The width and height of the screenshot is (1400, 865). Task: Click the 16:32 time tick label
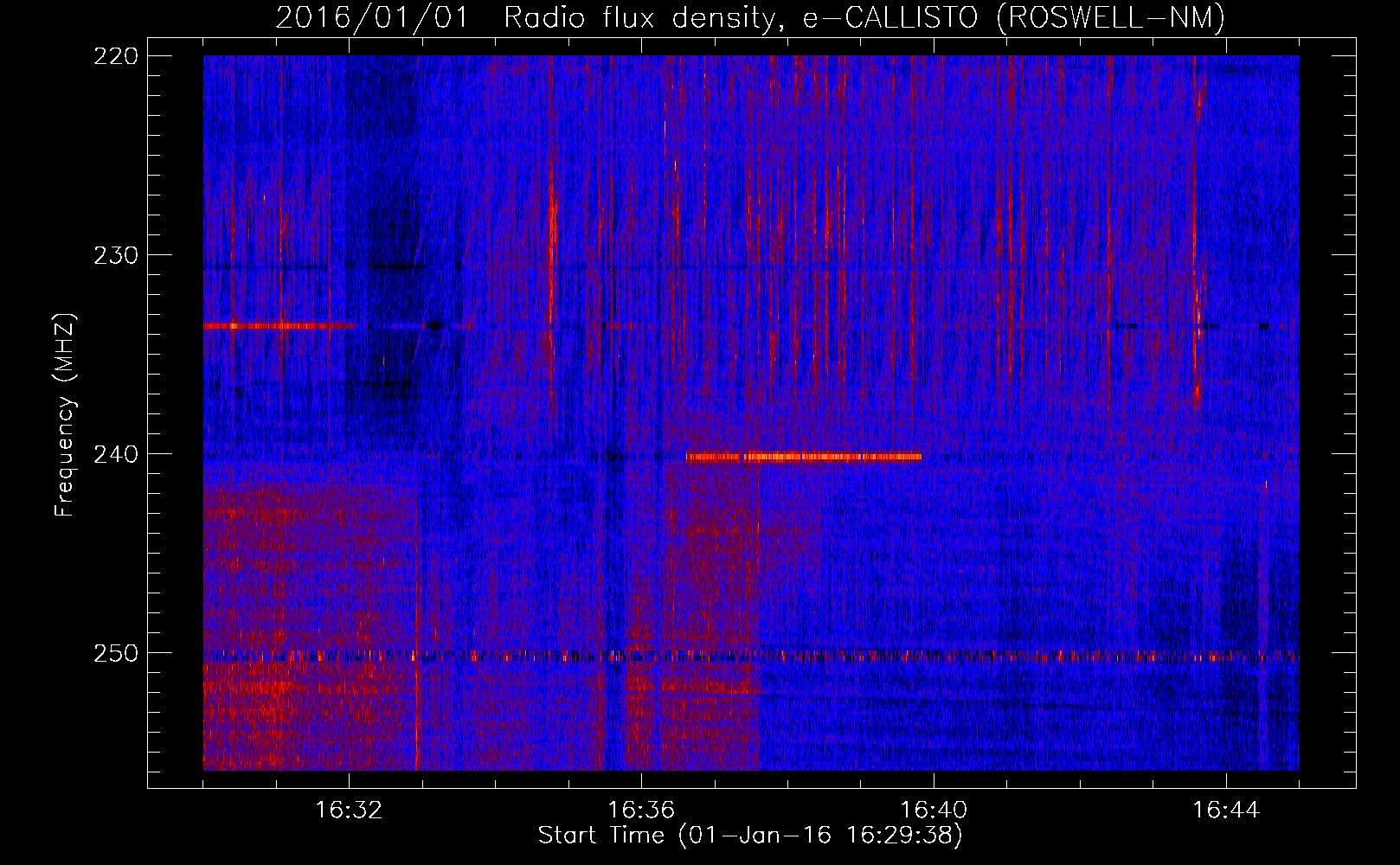(x=349, y=810)
